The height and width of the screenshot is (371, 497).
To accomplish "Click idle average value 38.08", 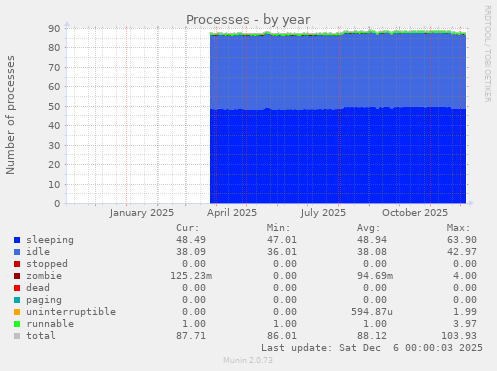I will [372, 252].
